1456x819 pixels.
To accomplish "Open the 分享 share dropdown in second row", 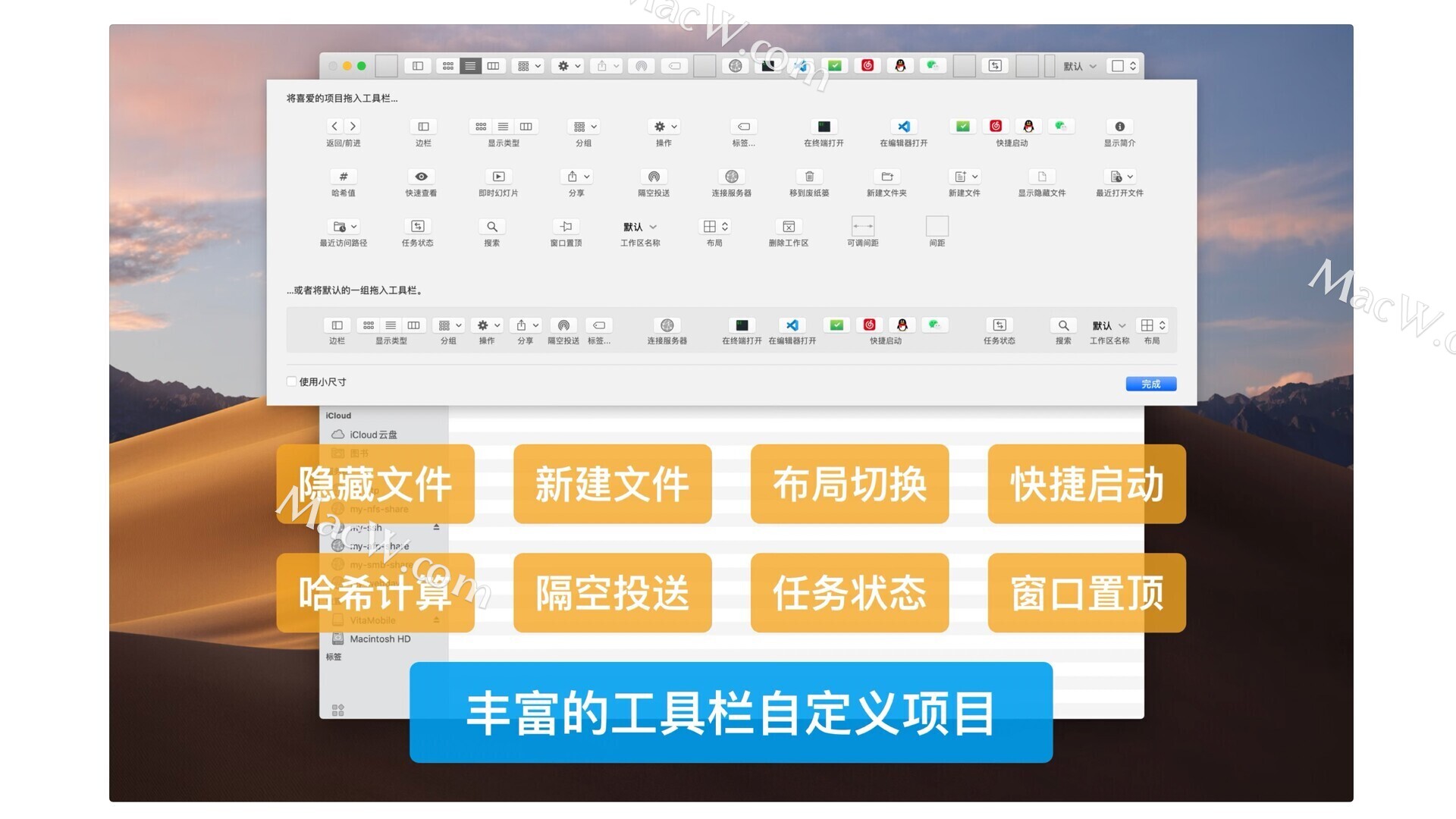I will click(x=577, y=176).
